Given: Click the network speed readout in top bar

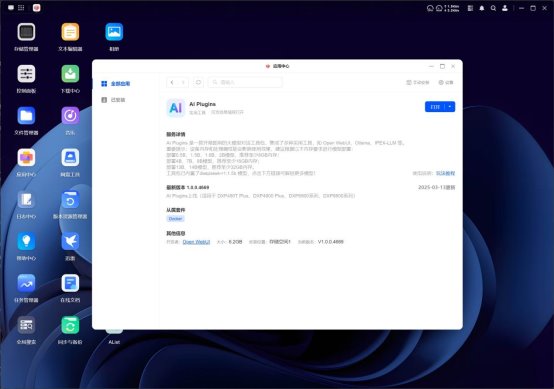Looking at the screenshot, I should coord(452,8).
